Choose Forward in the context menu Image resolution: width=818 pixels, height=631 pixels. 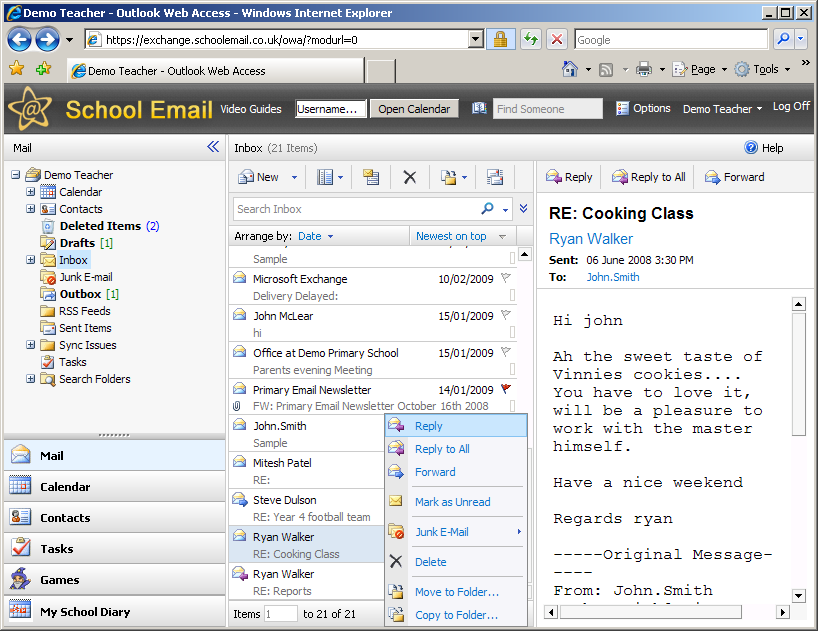[x=456, y=471]
